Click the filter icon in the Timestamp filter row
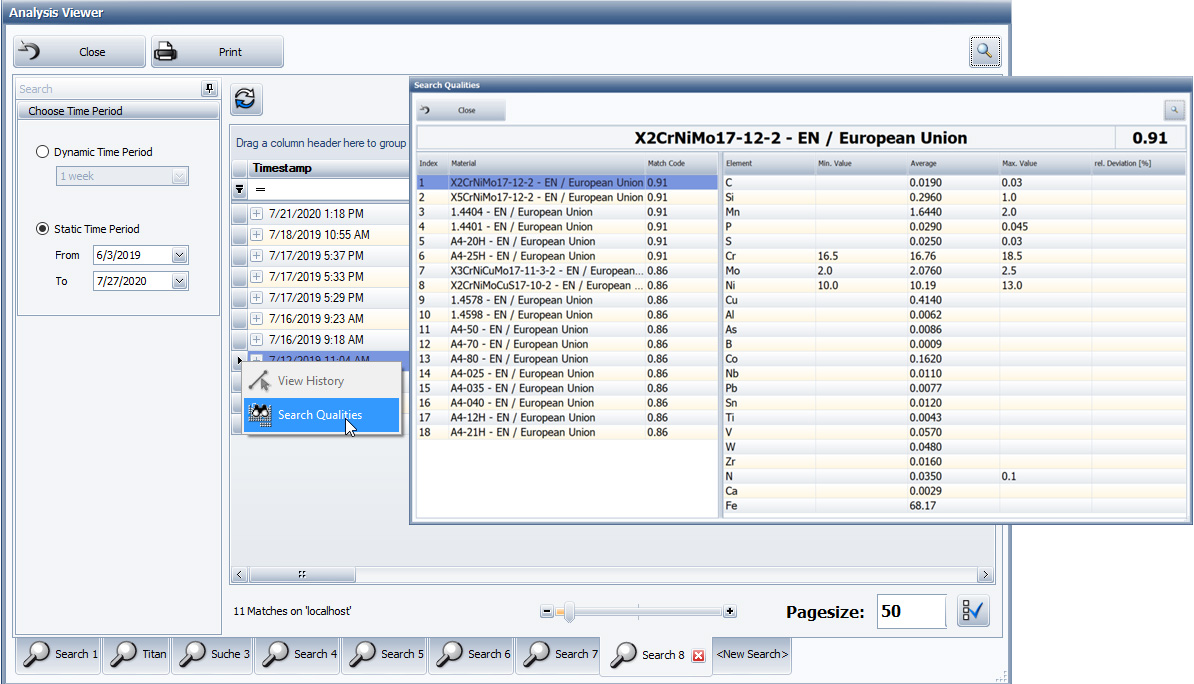The width and height of the screenshot is (1194, 684). point(239,189)
